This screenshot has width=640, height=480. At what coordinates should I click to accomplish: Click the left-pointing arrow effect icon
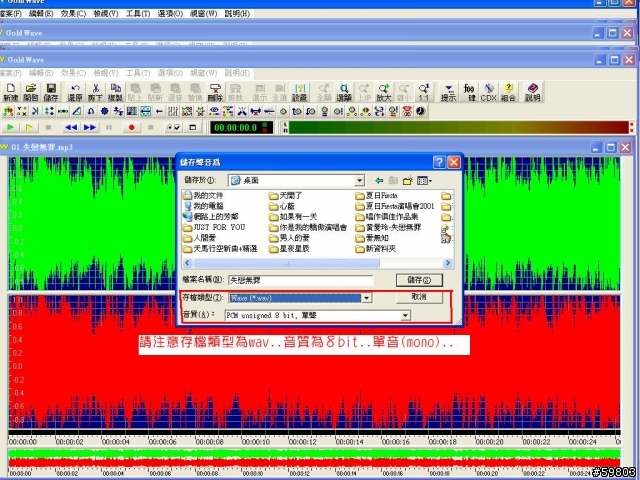159,111
